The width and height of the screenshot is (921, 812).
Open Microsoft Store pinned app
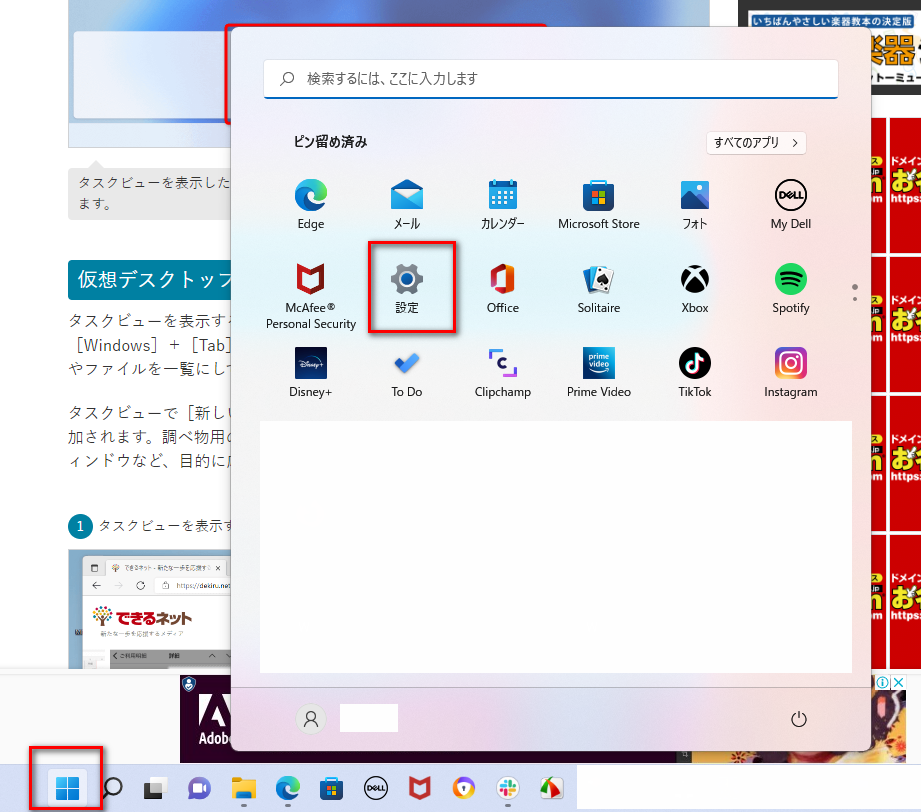[x=599, y=204]
